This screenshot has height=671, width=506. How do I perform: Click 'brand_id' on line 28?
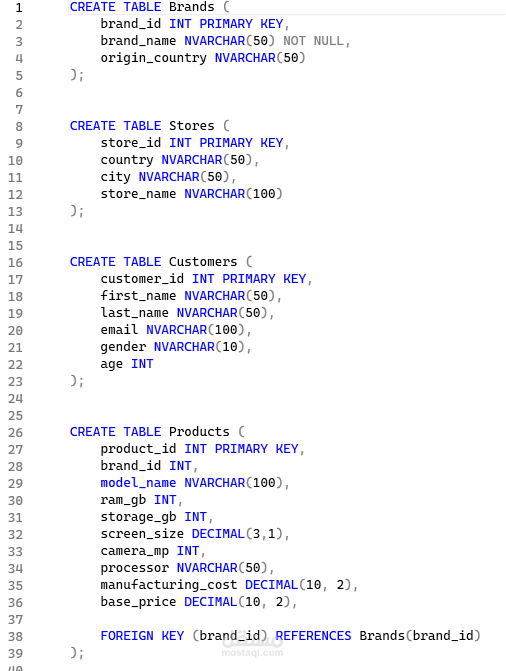[x=131, y=466]
